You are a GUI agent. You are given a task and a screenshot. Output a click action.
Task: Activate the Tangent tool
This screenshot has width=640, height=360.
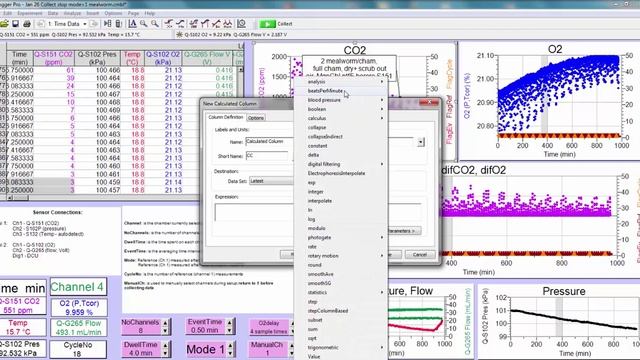180,24
